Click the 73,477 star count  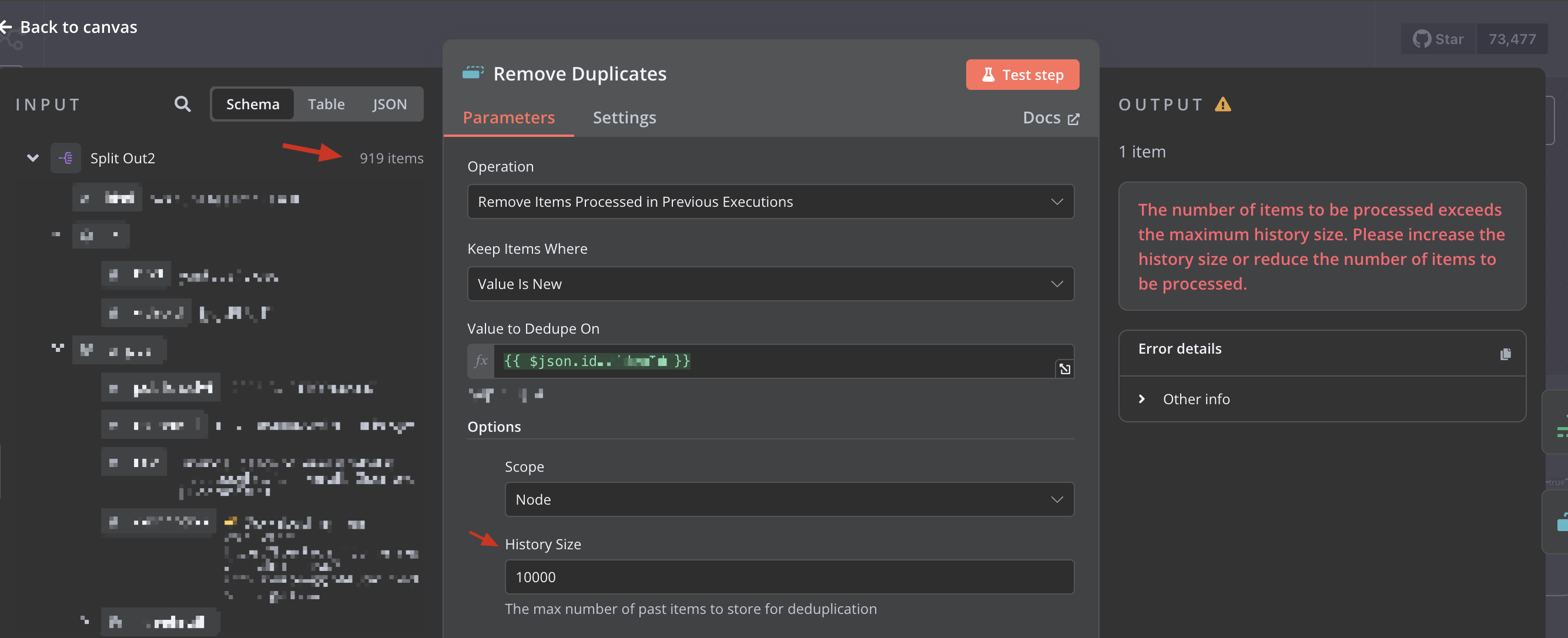tap(1512, 39)
